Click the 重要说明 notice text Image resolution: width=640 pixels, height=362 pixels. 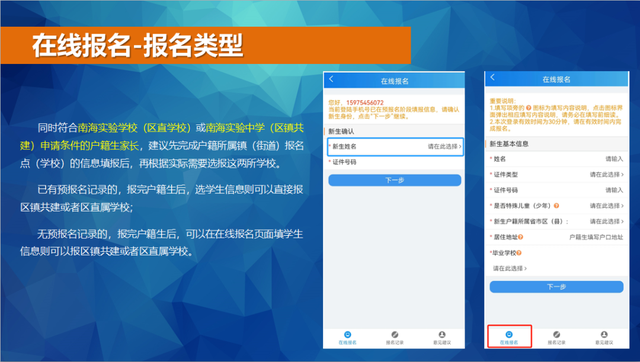tap(556, 115)
